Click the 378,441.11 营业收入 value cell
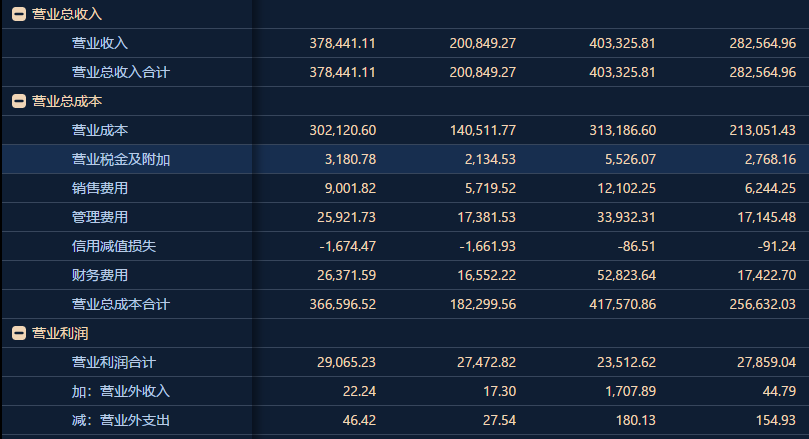This screenshot has height=439, width=809. 343,43
